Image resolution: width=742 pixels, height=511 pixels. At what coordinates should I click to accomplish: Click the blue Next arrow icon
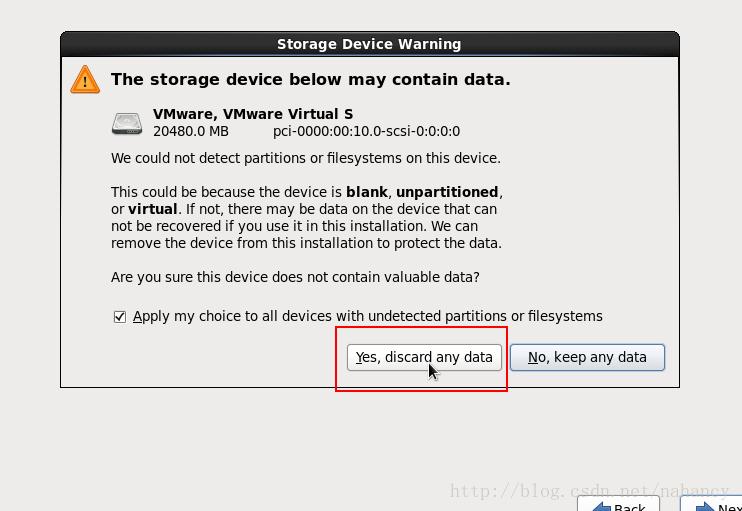[x=704, y=506]
